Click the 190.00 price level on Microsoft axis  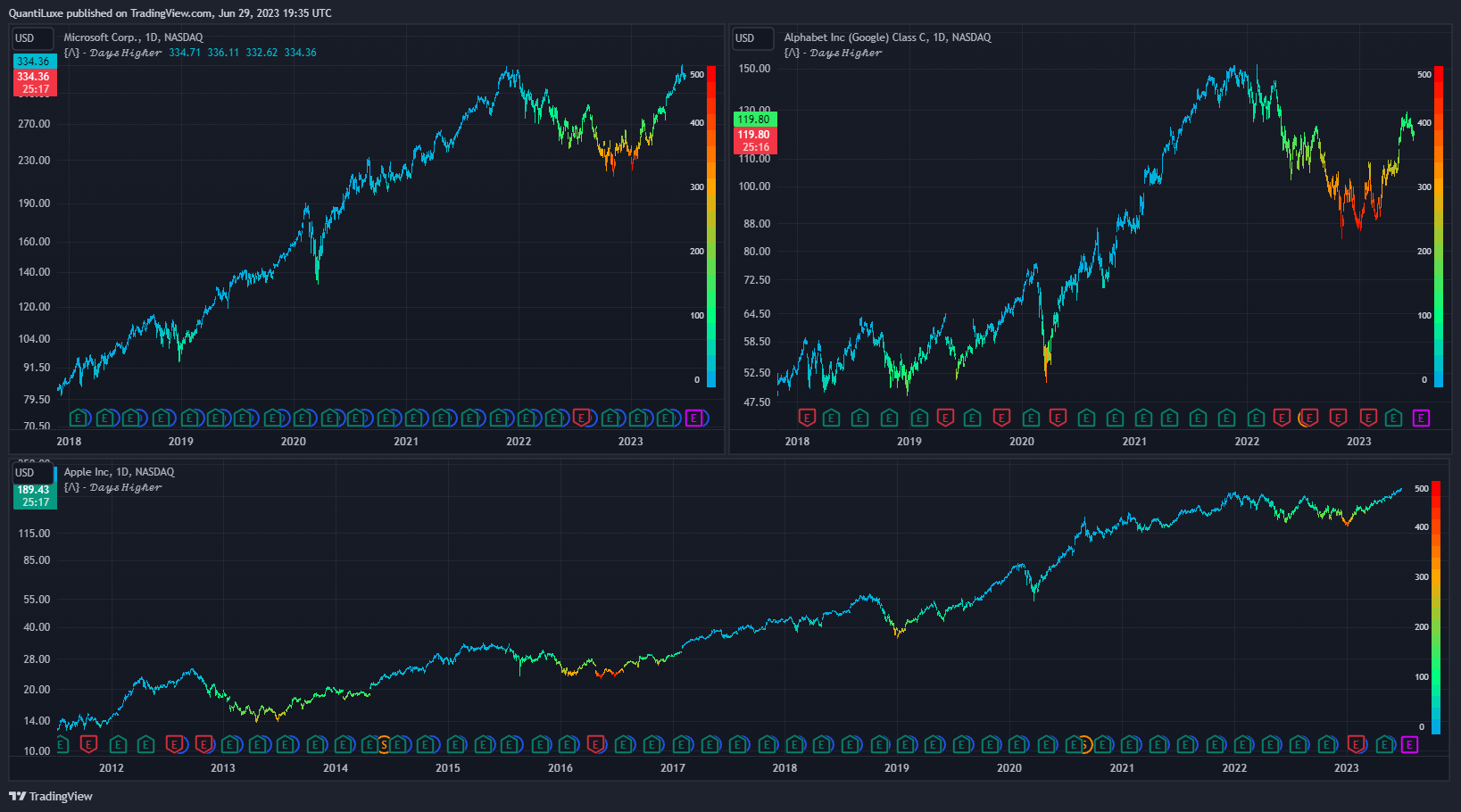tap(35, 203)
